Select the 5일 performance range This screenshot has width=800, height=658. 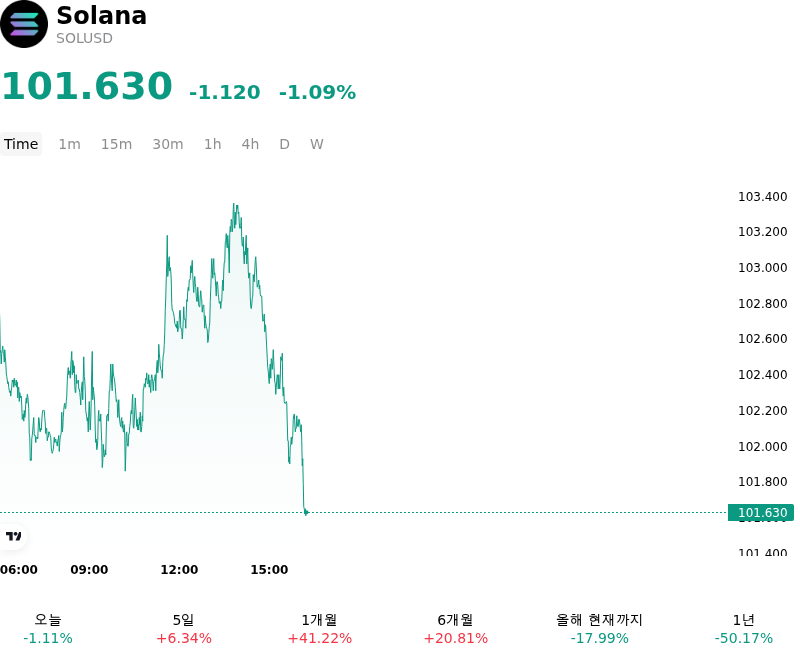click(x=184, y=629)
